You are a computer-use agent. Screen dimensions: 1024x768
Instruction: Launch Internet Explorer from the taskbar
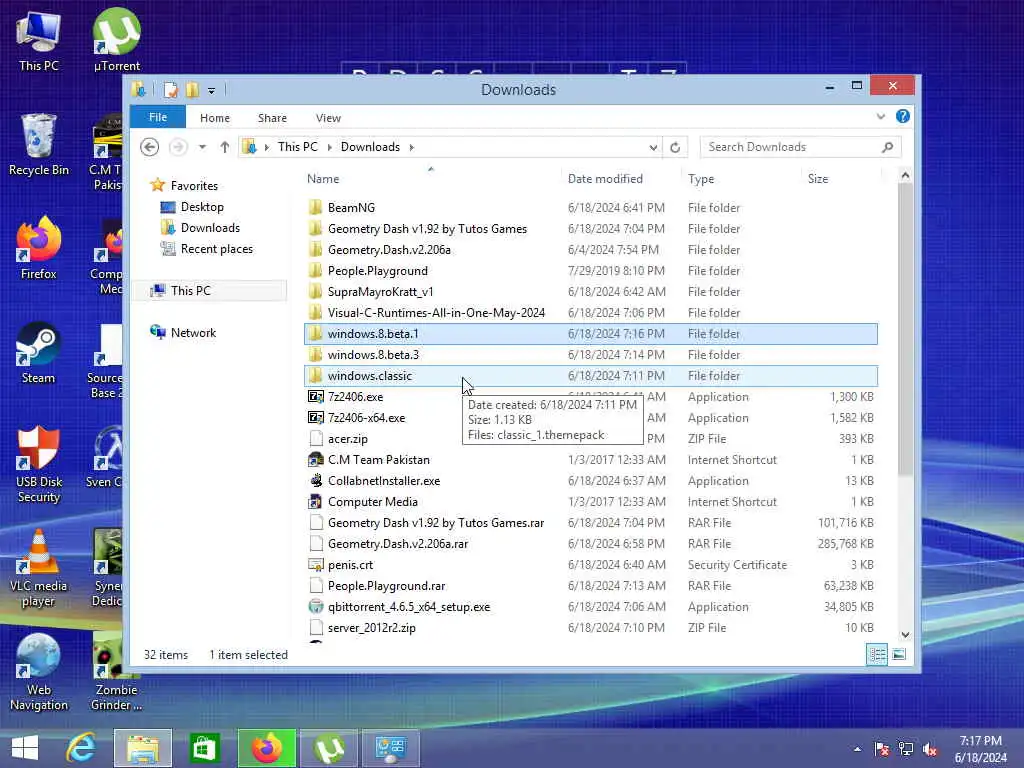click(x=82, y=748)
